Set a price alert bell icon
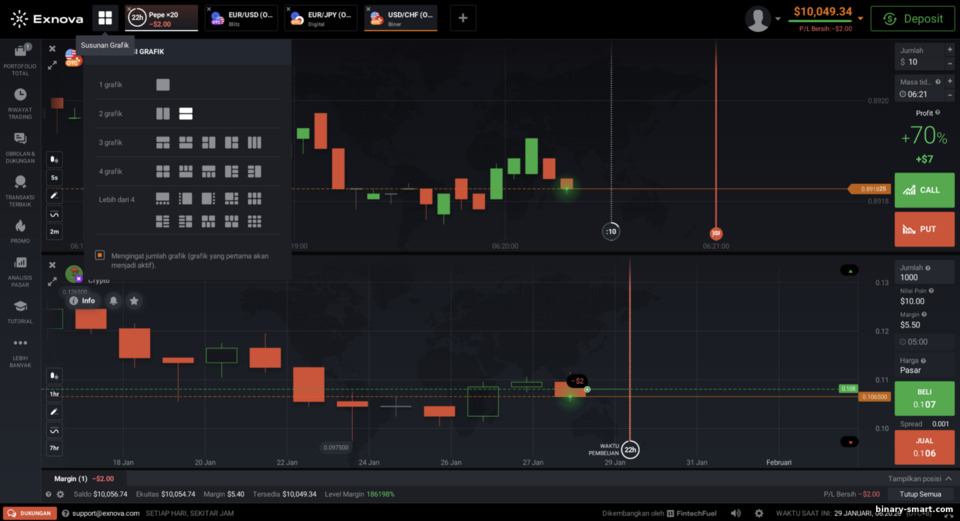The image size is (960, 521). click(x=113, y=301)
